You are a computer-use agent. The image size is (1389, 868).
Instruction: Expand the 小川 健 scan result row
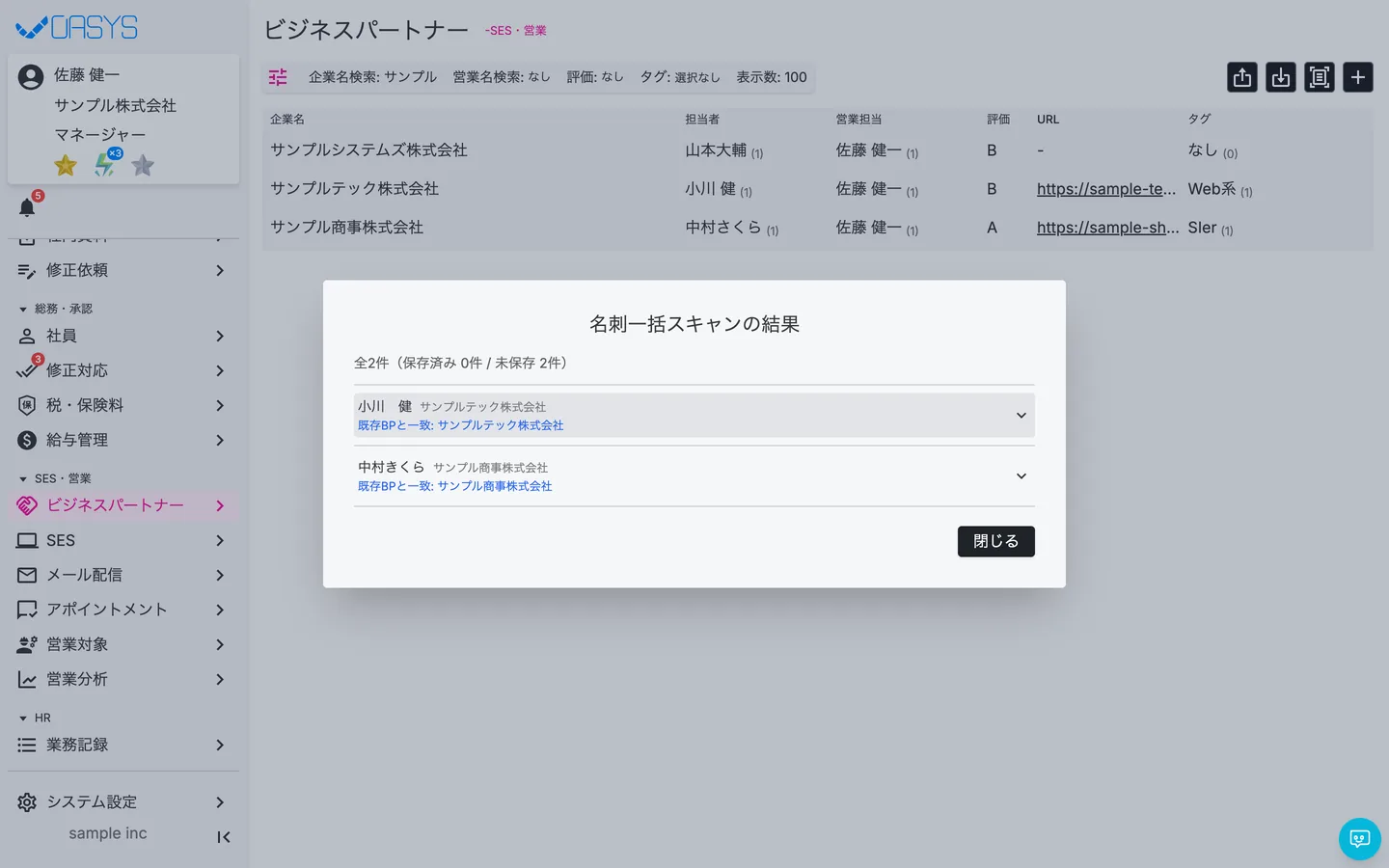tap(694, 416)
